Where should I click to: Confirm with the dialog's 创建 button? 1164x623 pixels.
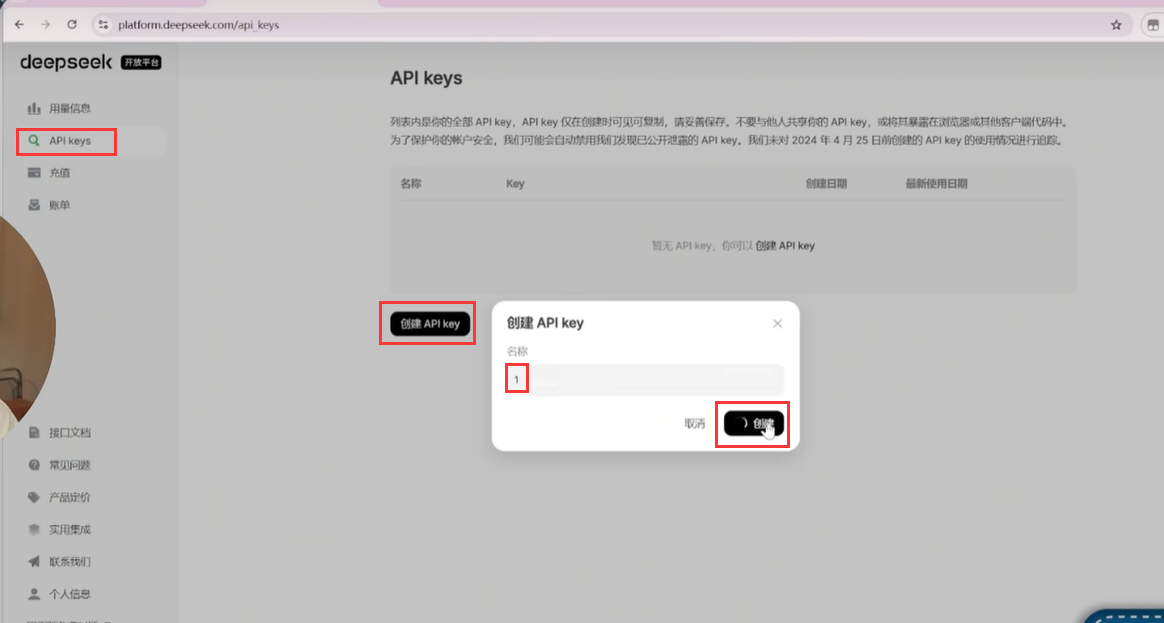[x=753, y=423]
